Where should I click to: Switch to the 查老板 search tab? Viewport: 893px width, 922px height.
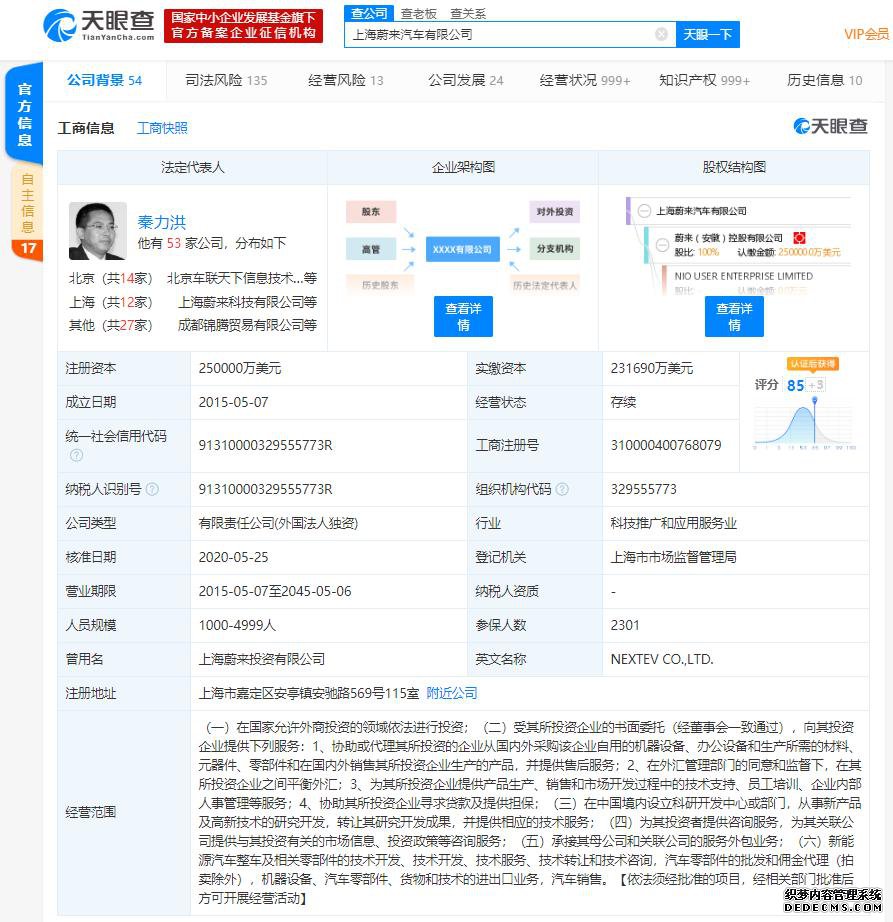[x=419, y=14]
